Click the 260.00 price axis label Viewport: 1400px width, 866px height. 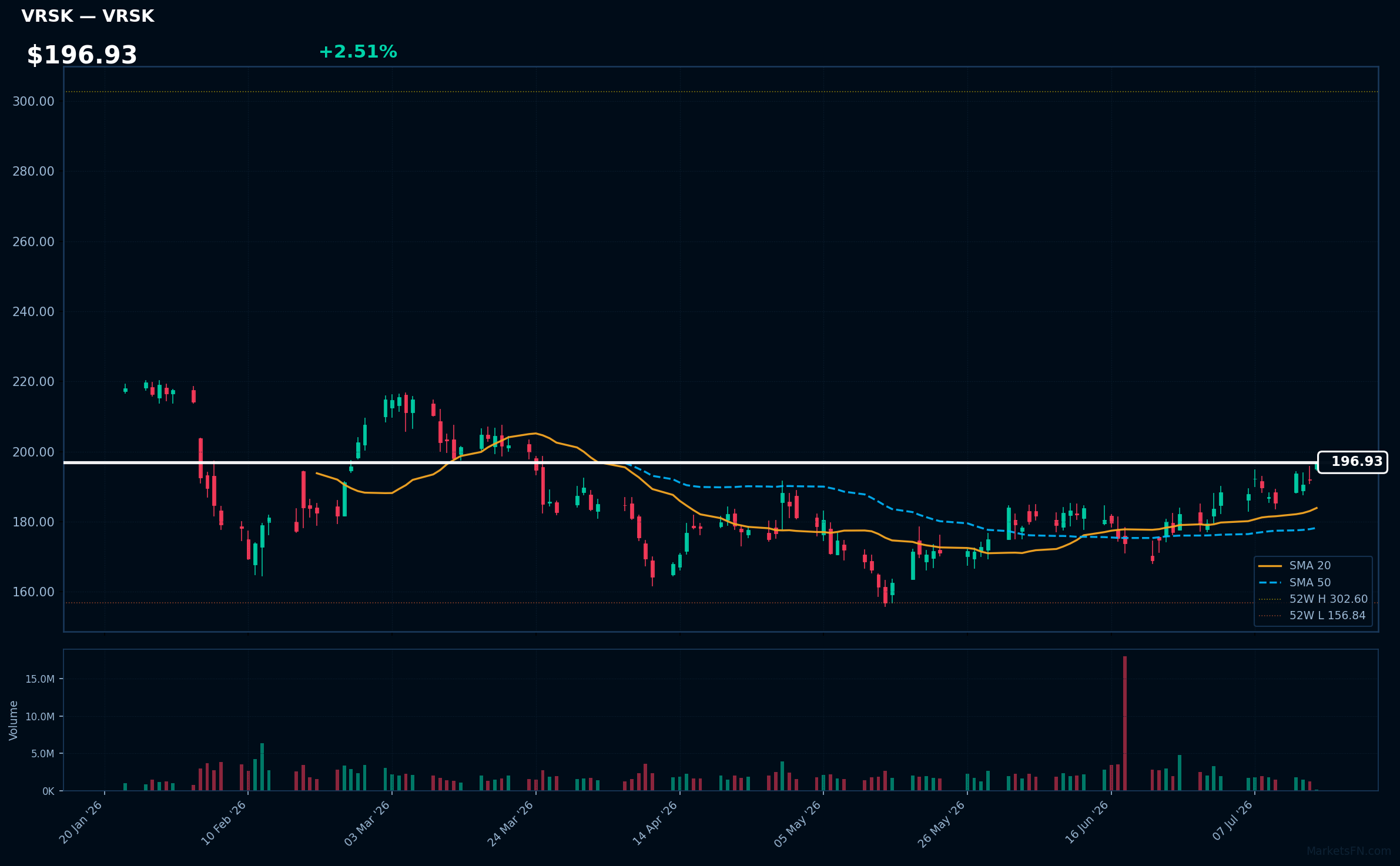pyautogui.click(x=34, y=241)
